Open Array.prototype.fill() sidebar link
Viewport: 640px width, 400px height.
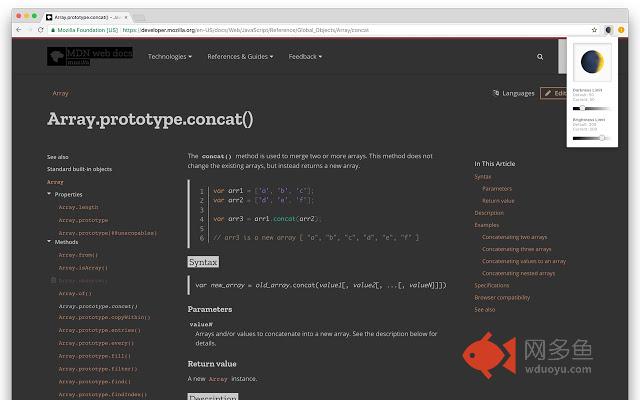95,356
